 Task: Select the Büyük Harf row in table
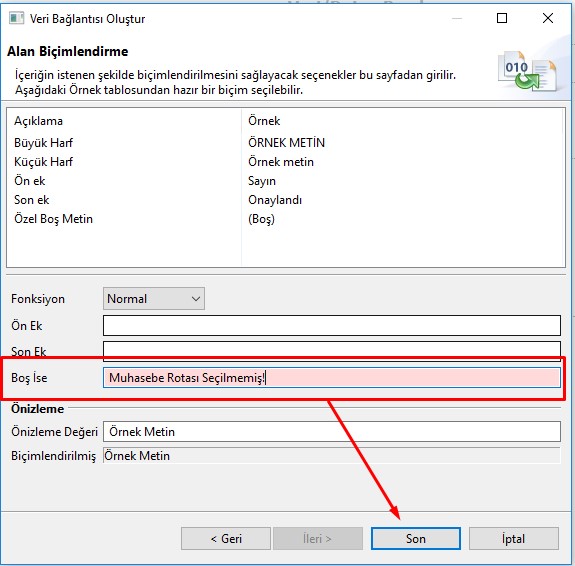point(286,143)
